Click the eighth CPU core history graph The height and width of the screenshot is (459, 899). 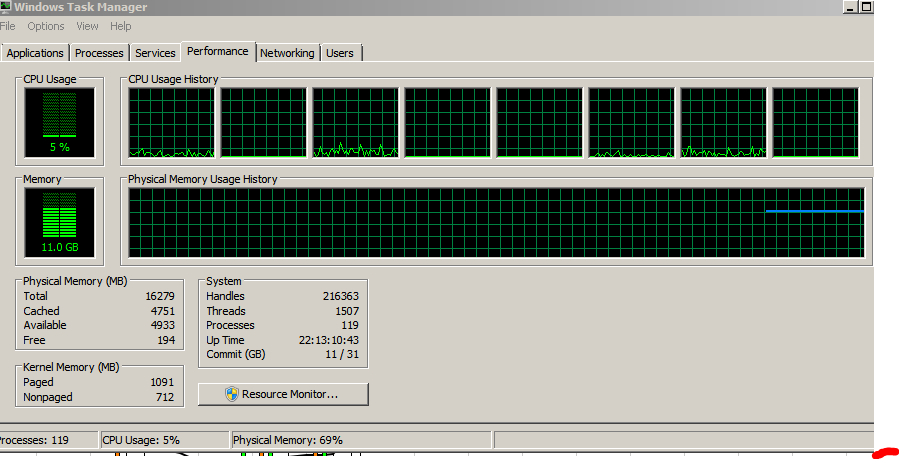click(x=816, y=123)
